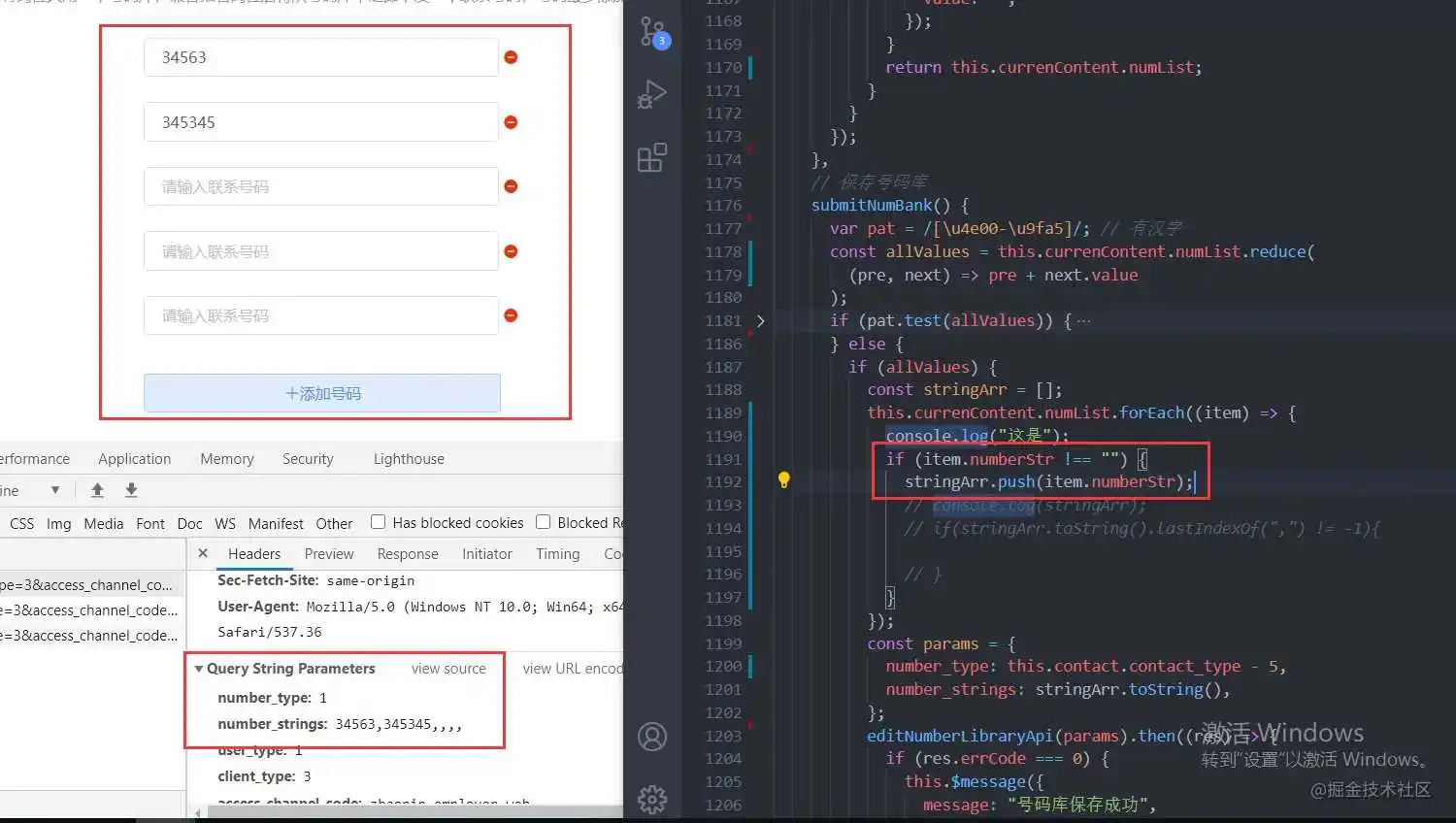Filter requests by Doc type
This screenshot has height=823, width=1456.
(x=190, y=523)
